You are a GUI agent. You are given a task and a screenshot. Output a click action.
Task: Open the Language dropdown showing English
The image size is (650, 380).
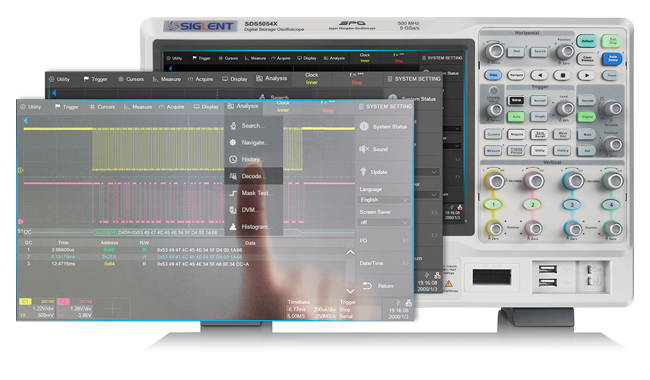click(384, 200)
